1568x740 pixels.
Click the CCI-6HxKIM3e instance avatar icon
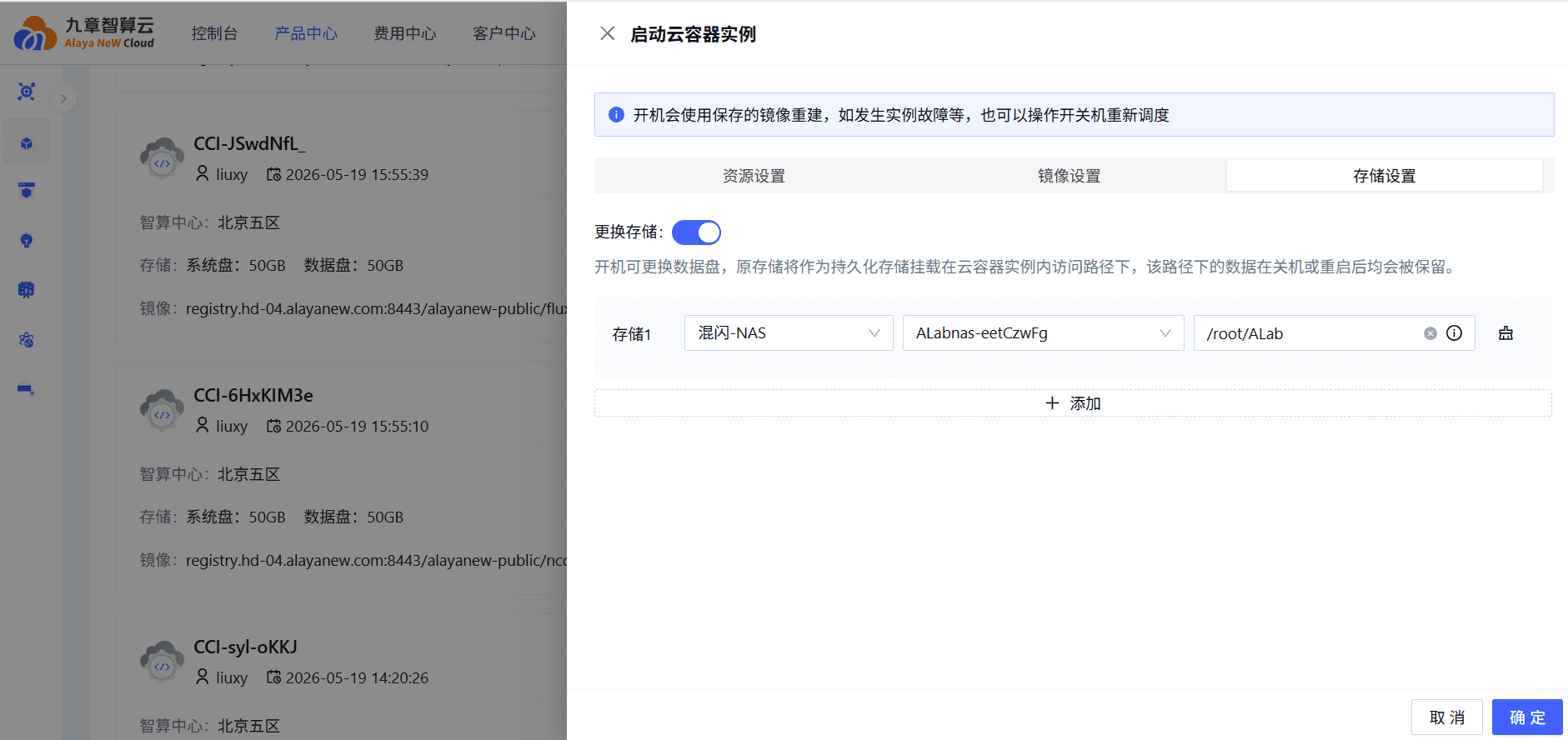pyautogui.click(x=162, y=411)
